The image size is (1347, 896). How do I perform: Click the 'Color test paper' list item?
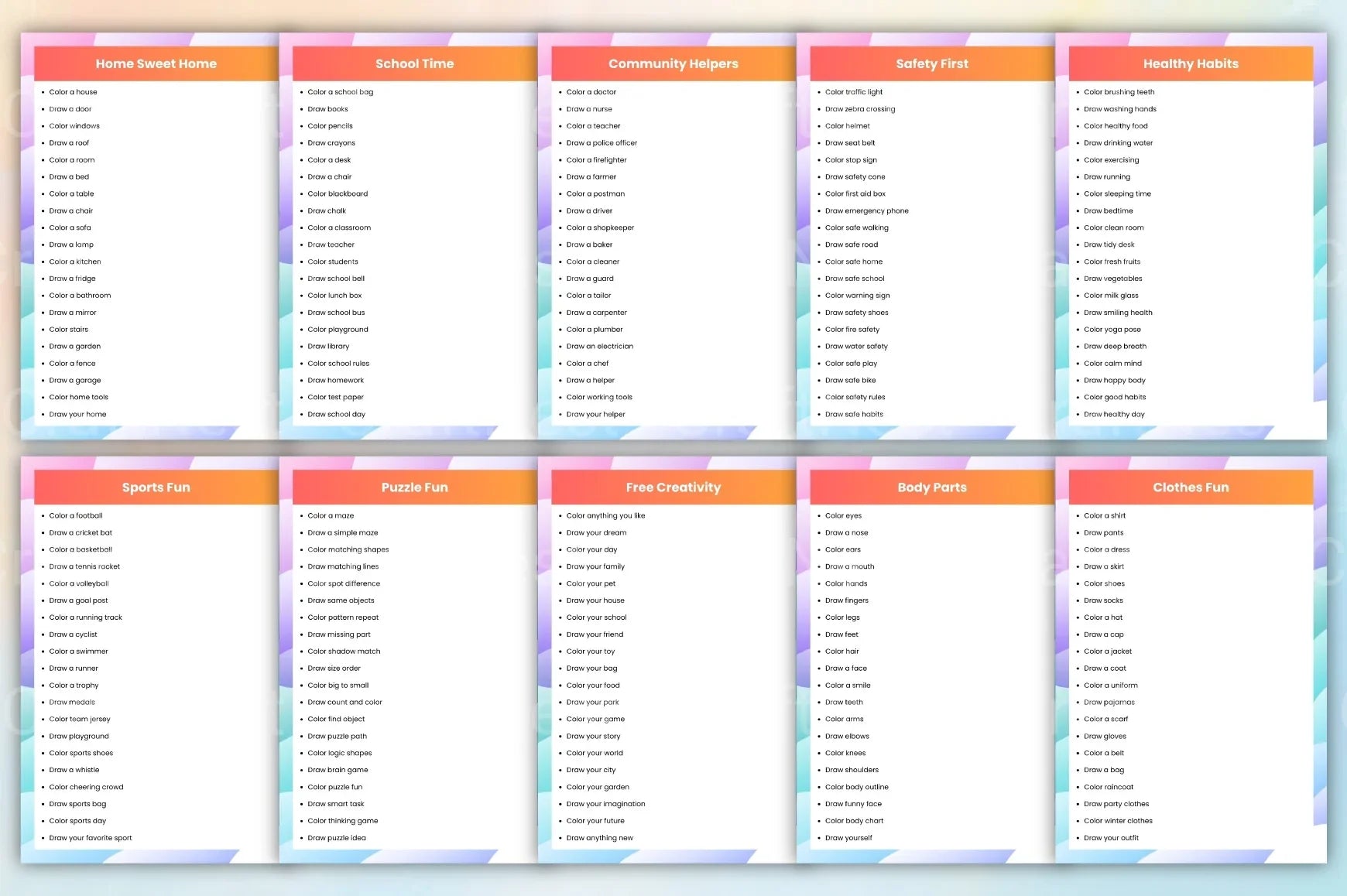(335, 398)
